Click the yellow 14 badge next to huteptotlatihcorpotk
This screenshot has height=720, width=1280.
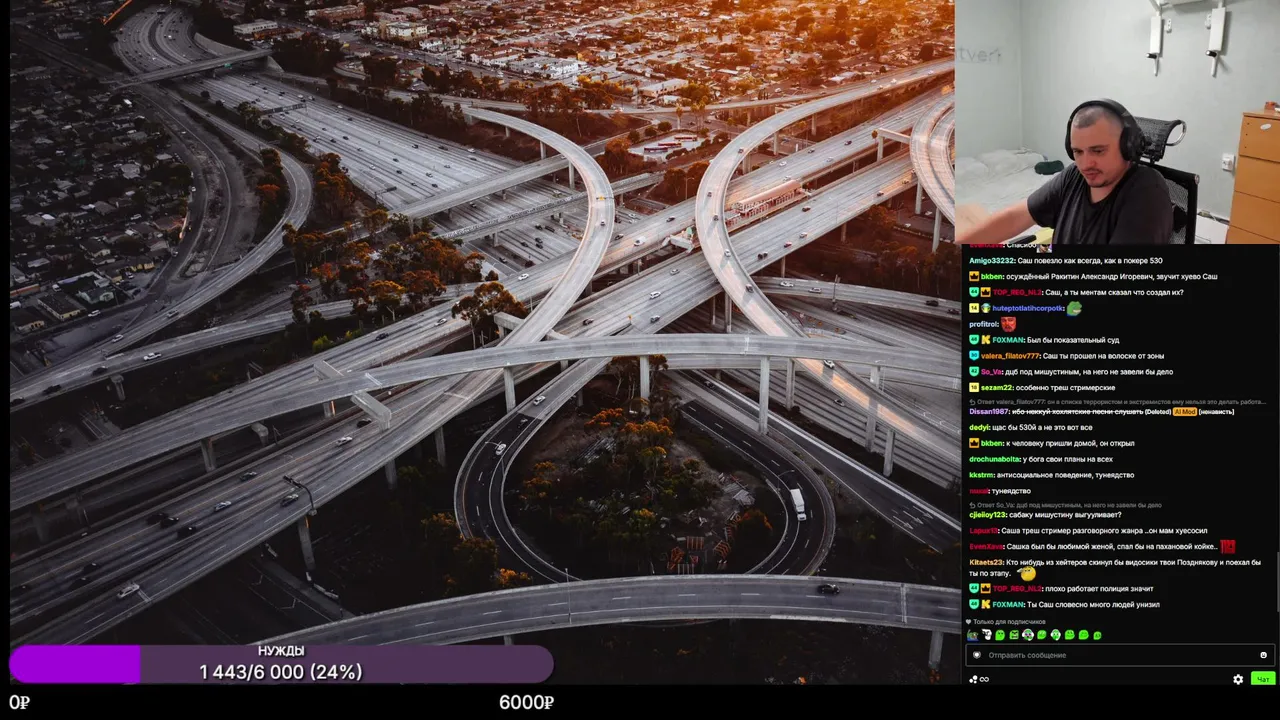pyautogui.click(x=974, y=308)
